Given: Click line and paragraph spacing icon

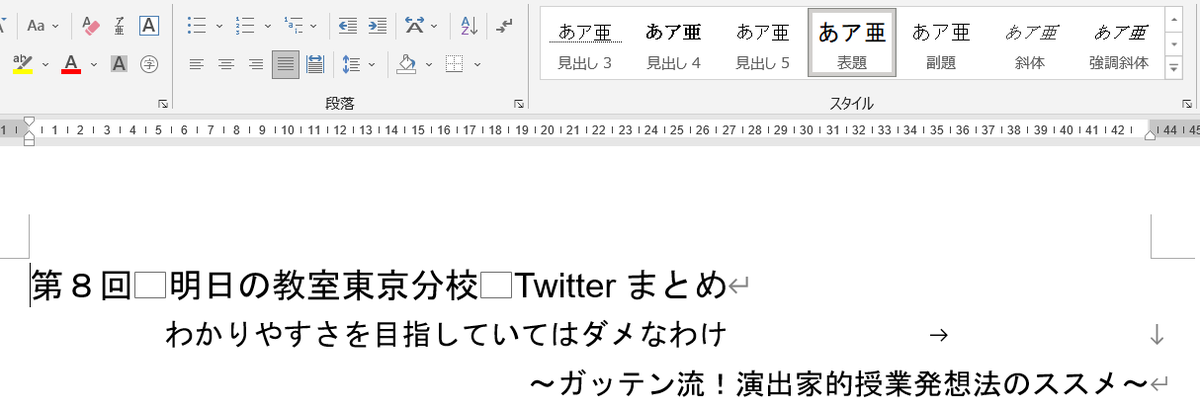Looking at the screenshot, I should [x=350, y=64].
